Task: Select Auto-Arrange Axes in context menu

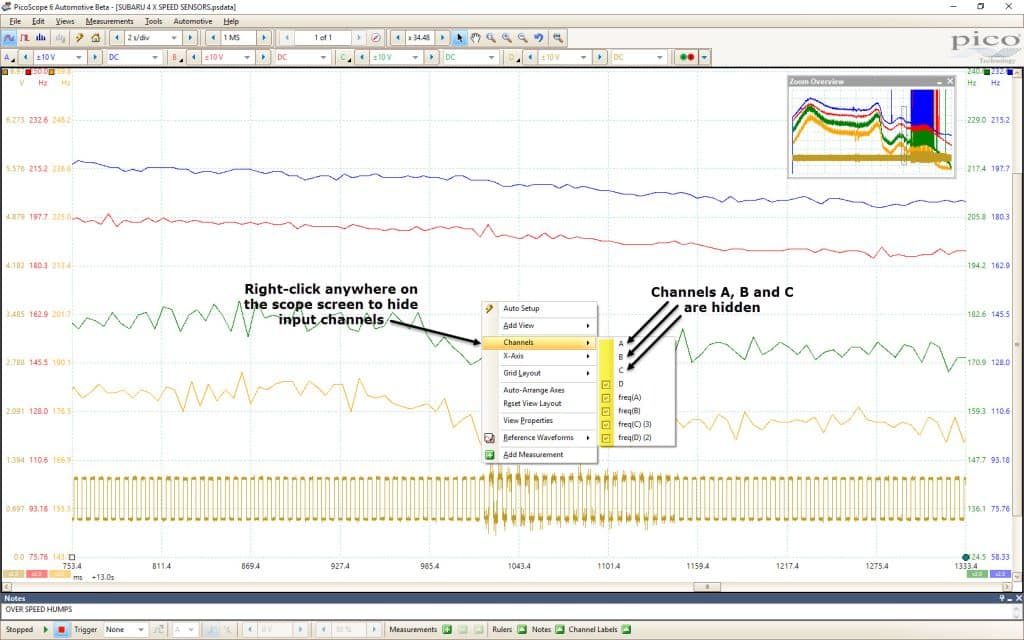Action: click(x=539, y=390)
